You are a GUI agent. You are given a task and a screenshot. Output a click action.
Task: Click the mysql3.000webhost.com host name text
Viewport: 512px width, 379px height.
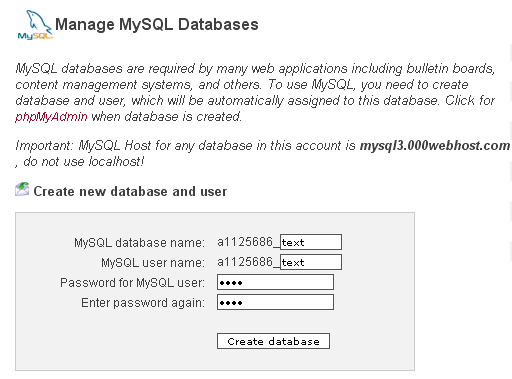(435, 146)
